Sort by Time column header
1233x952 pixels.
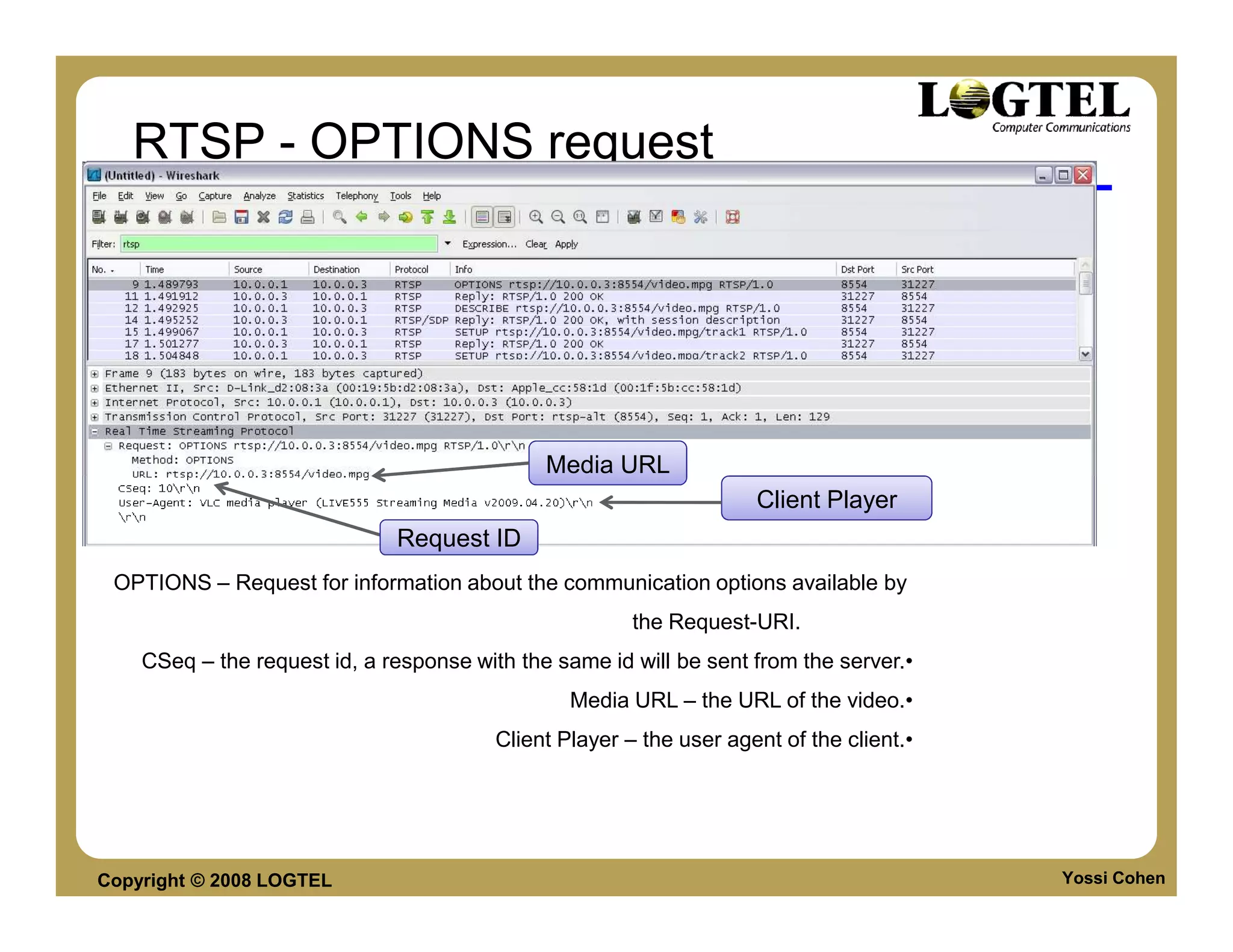click(184, 270)
